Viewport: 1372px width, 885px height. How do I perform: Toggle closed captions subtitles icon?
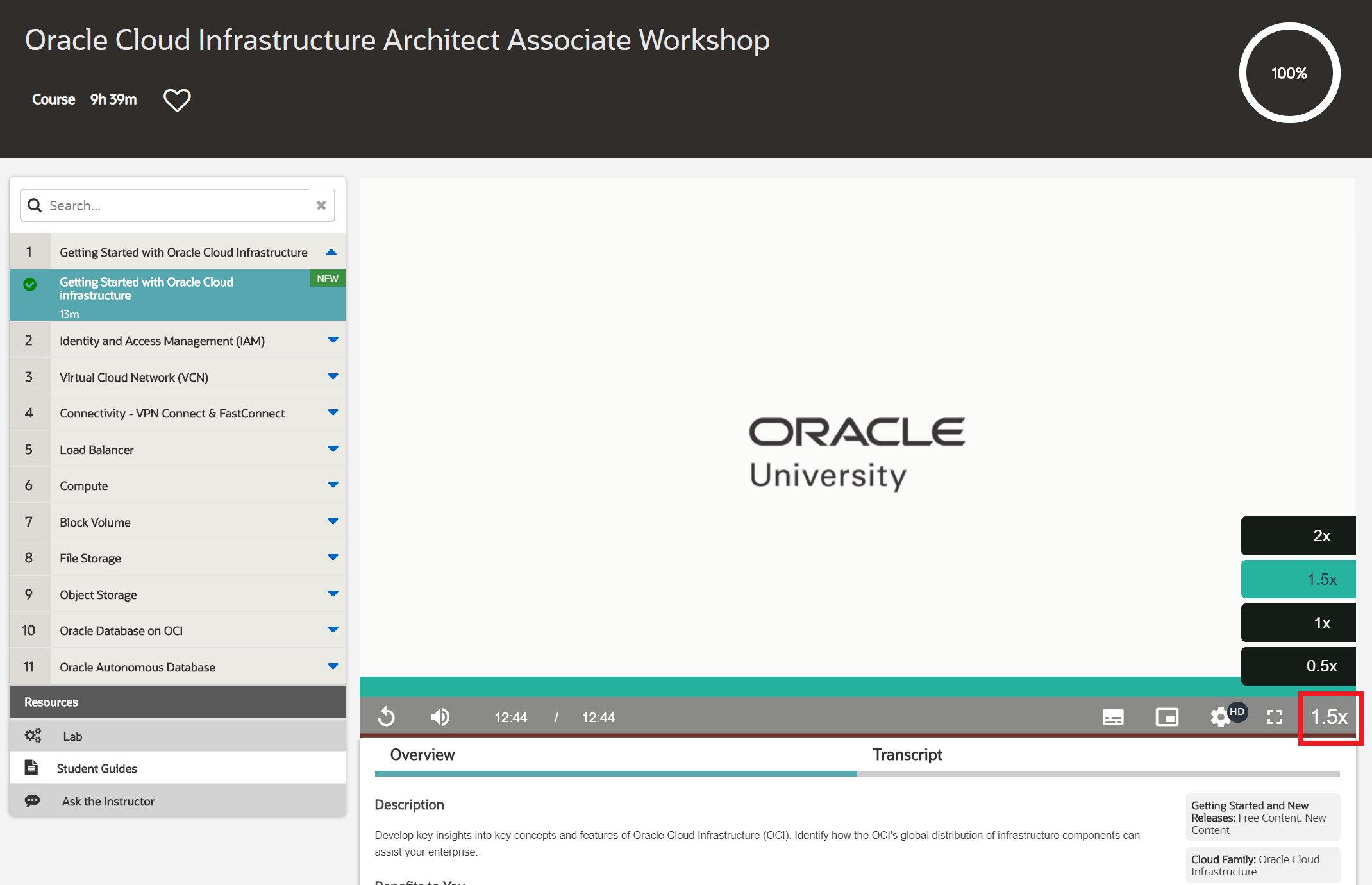pyautogui.click(x=1113, y=717)
